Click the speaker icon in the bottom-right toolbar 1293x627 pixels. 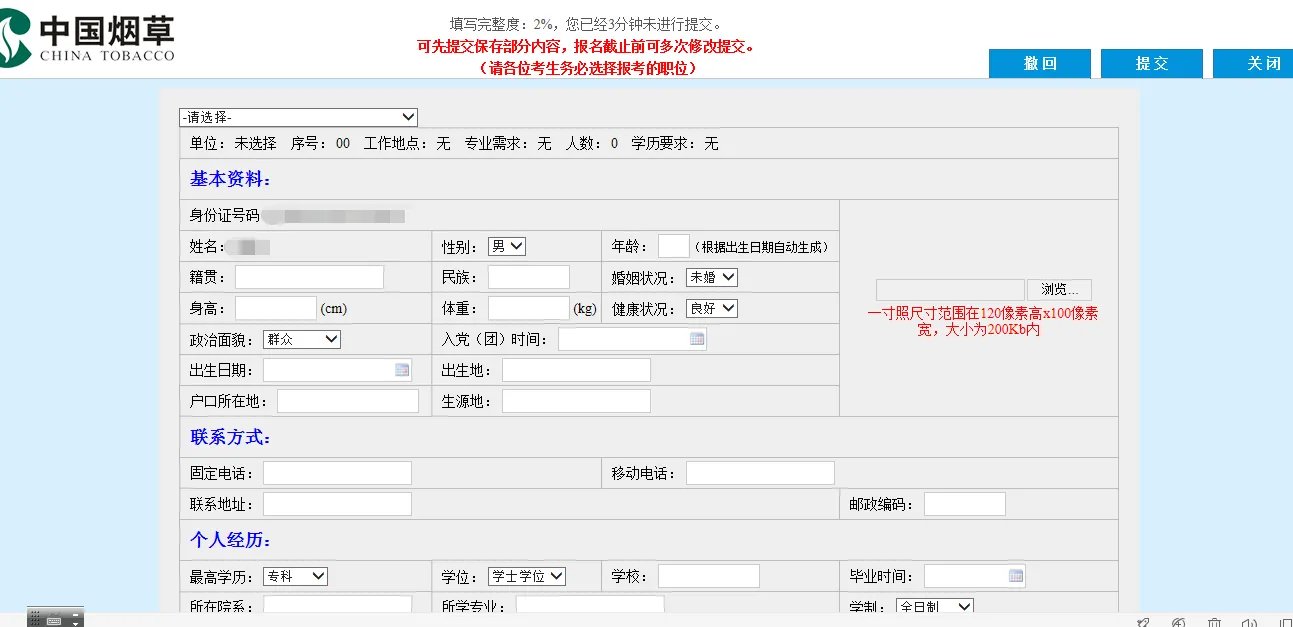pyautogui.click(x=1250, y=622)
